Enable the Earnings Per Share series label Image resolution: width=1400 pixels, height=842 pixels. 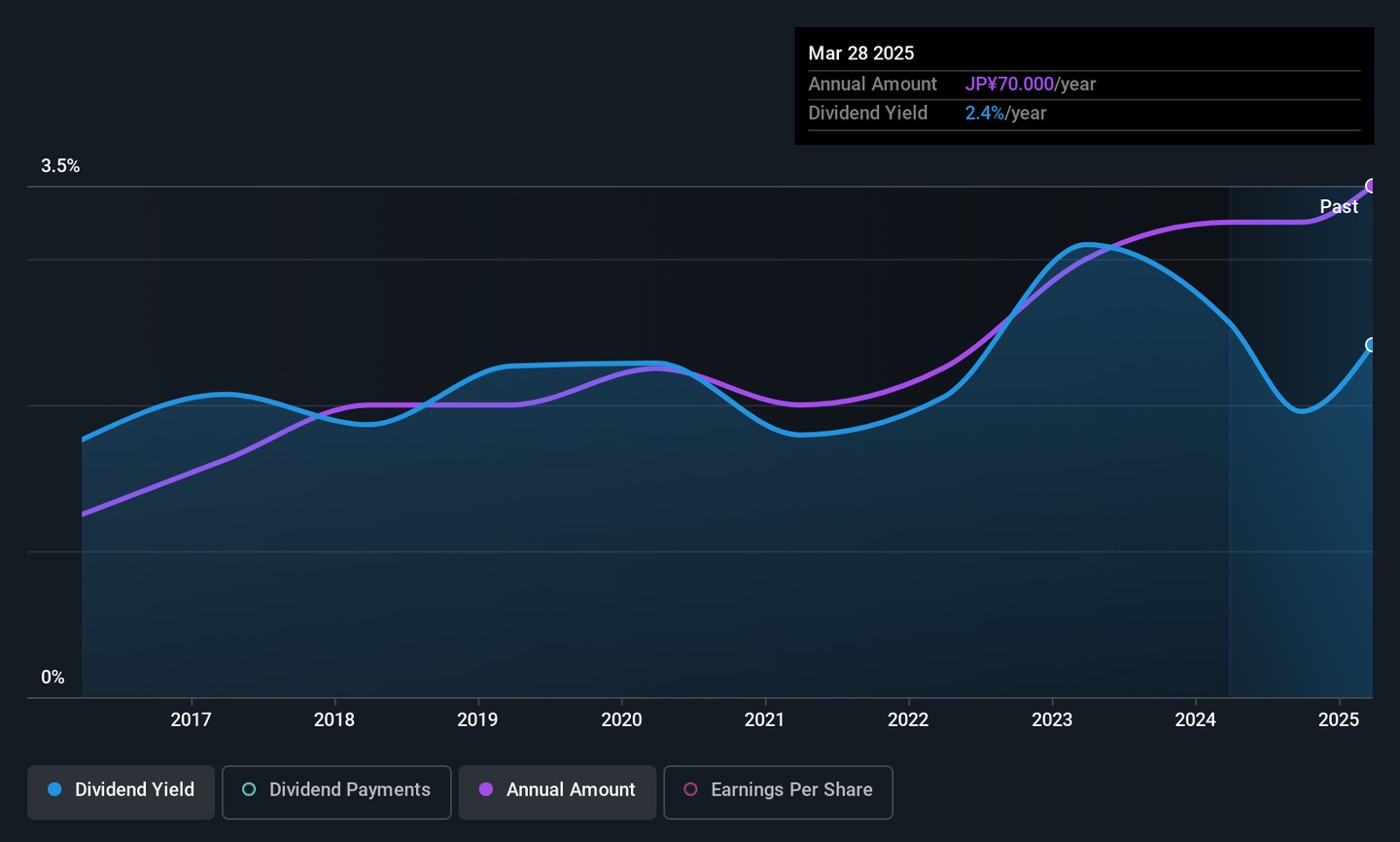click(791, 789)
